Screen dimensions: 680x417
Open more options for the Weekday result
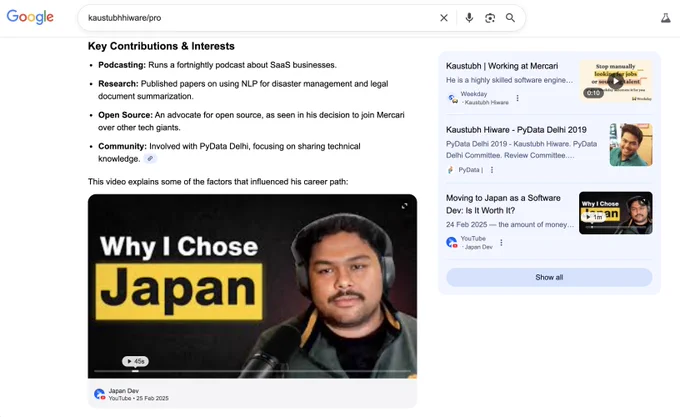[517, 98]
